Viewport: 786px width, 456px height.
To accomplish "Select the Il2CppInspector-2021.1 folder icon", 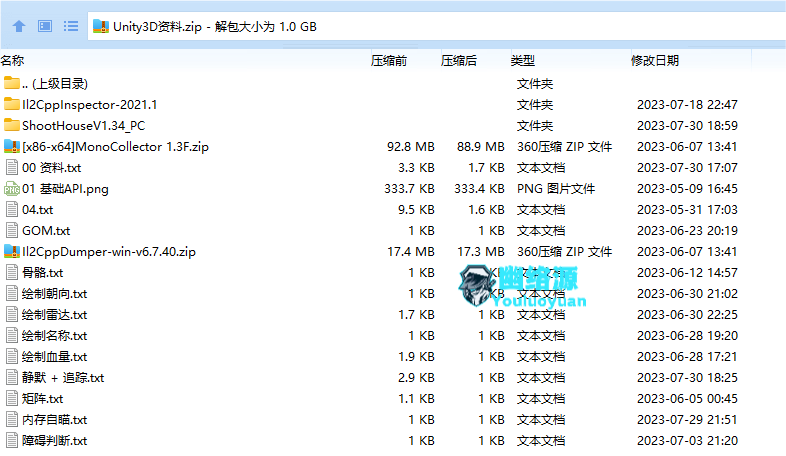I will pos(12,104).
